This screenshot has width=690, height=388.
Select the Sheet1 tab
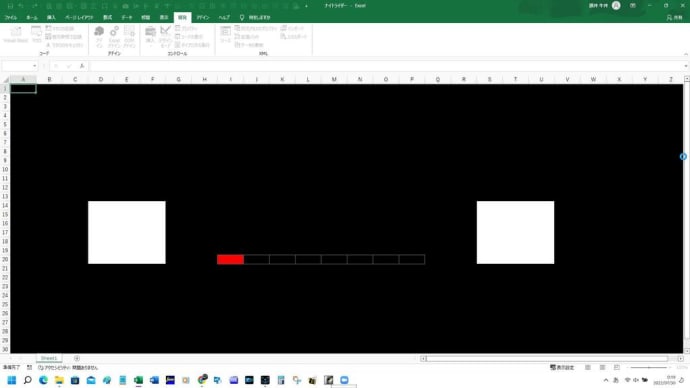[x=49, y=359]
